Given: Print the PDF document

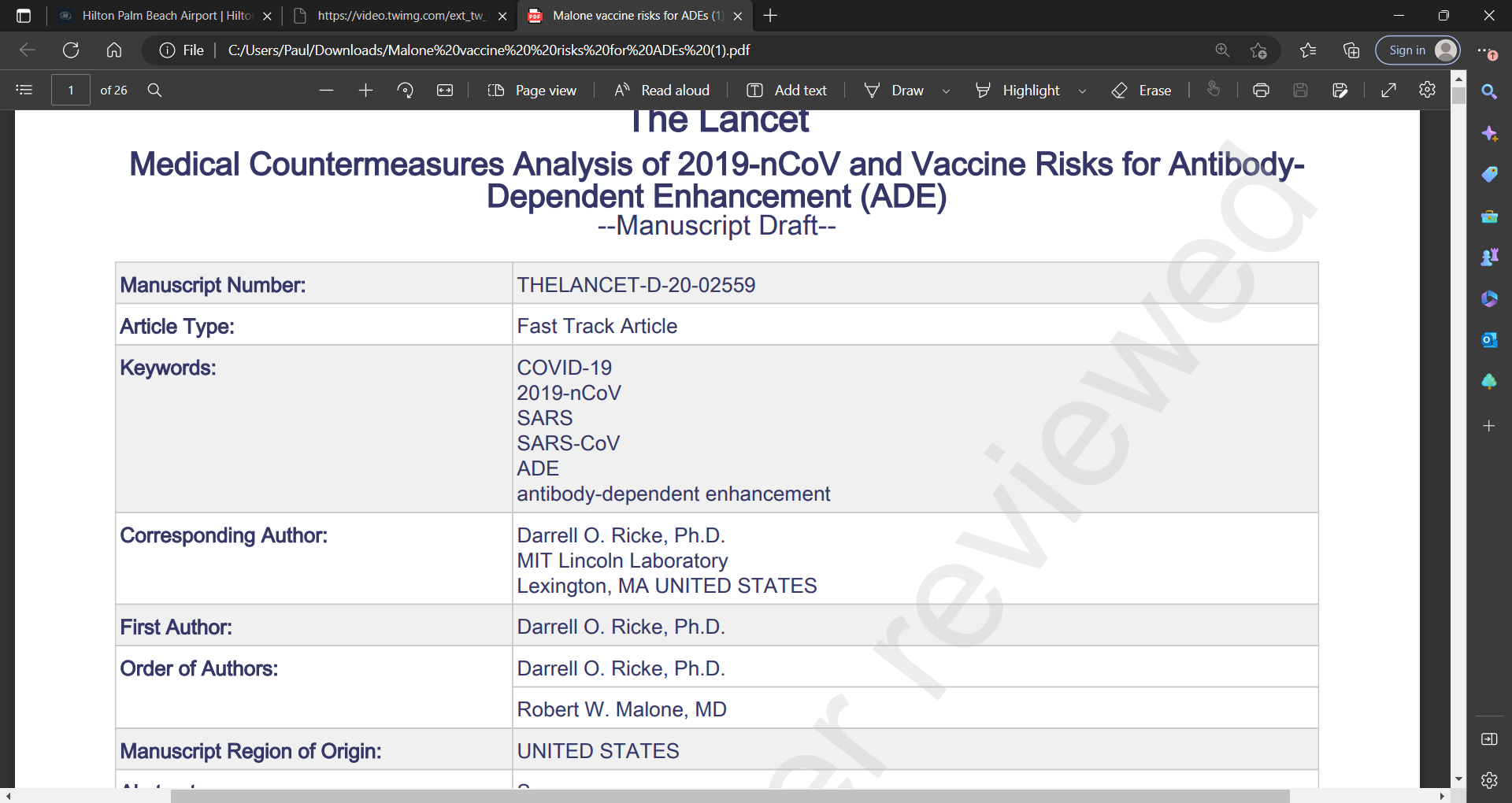Looking at the screenshot, I should click(1261, 91).
